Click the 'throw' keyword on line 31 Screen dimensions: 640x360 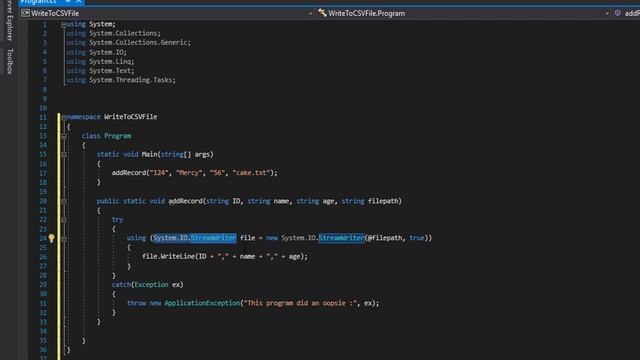(136, 303)
